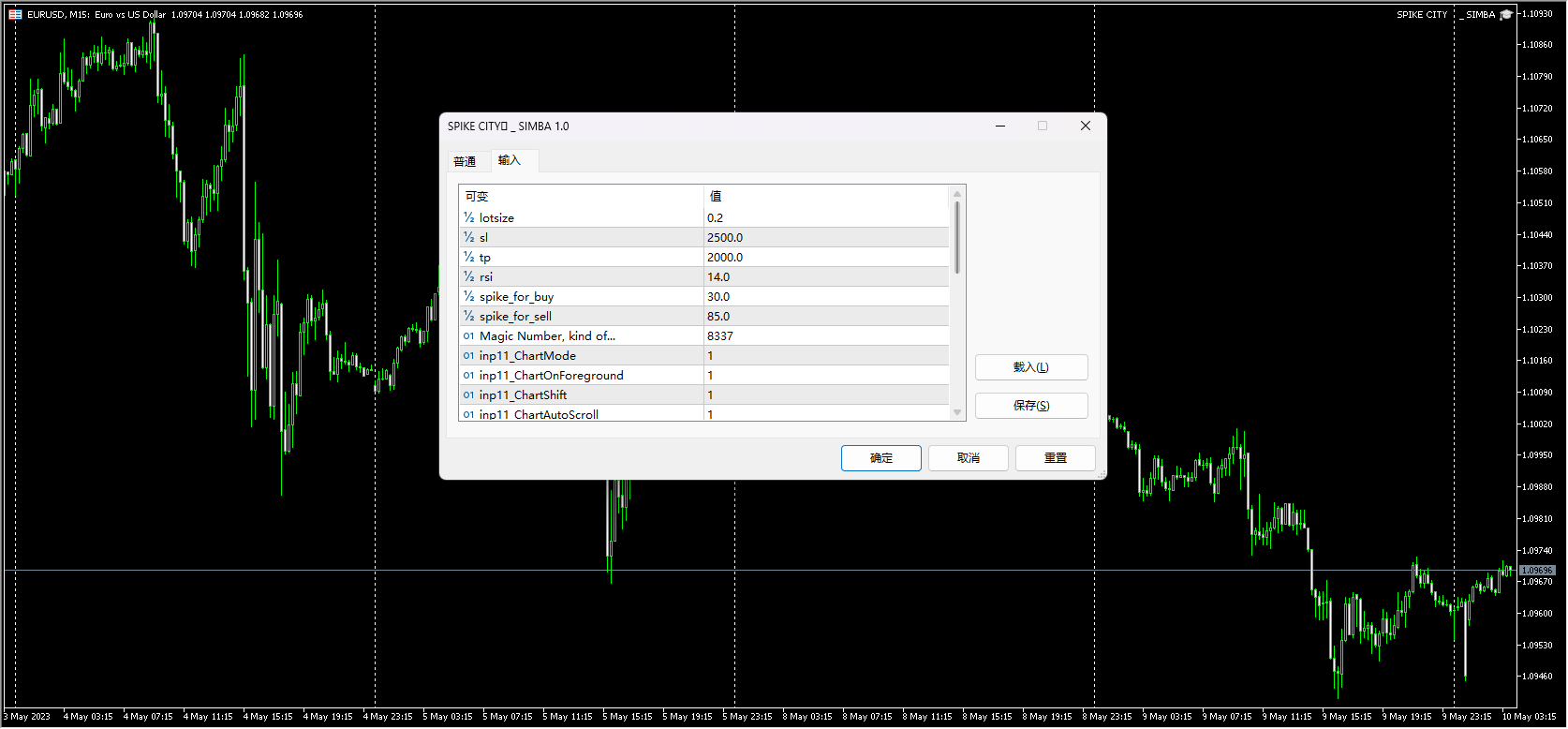Click the integer icon beside Magic Number
The image size is (1568, 729).
(x=468, y=335)
